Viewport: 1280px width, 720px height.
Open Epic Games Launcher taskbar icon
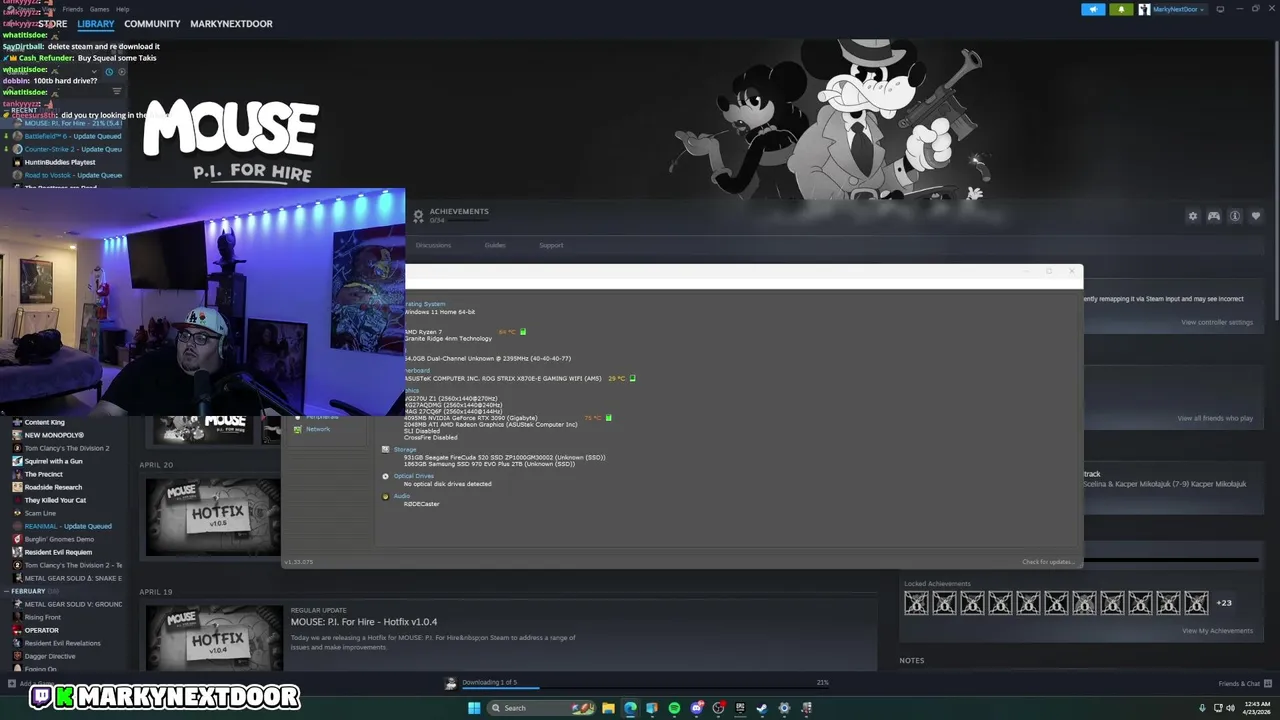tap(740, 708)
